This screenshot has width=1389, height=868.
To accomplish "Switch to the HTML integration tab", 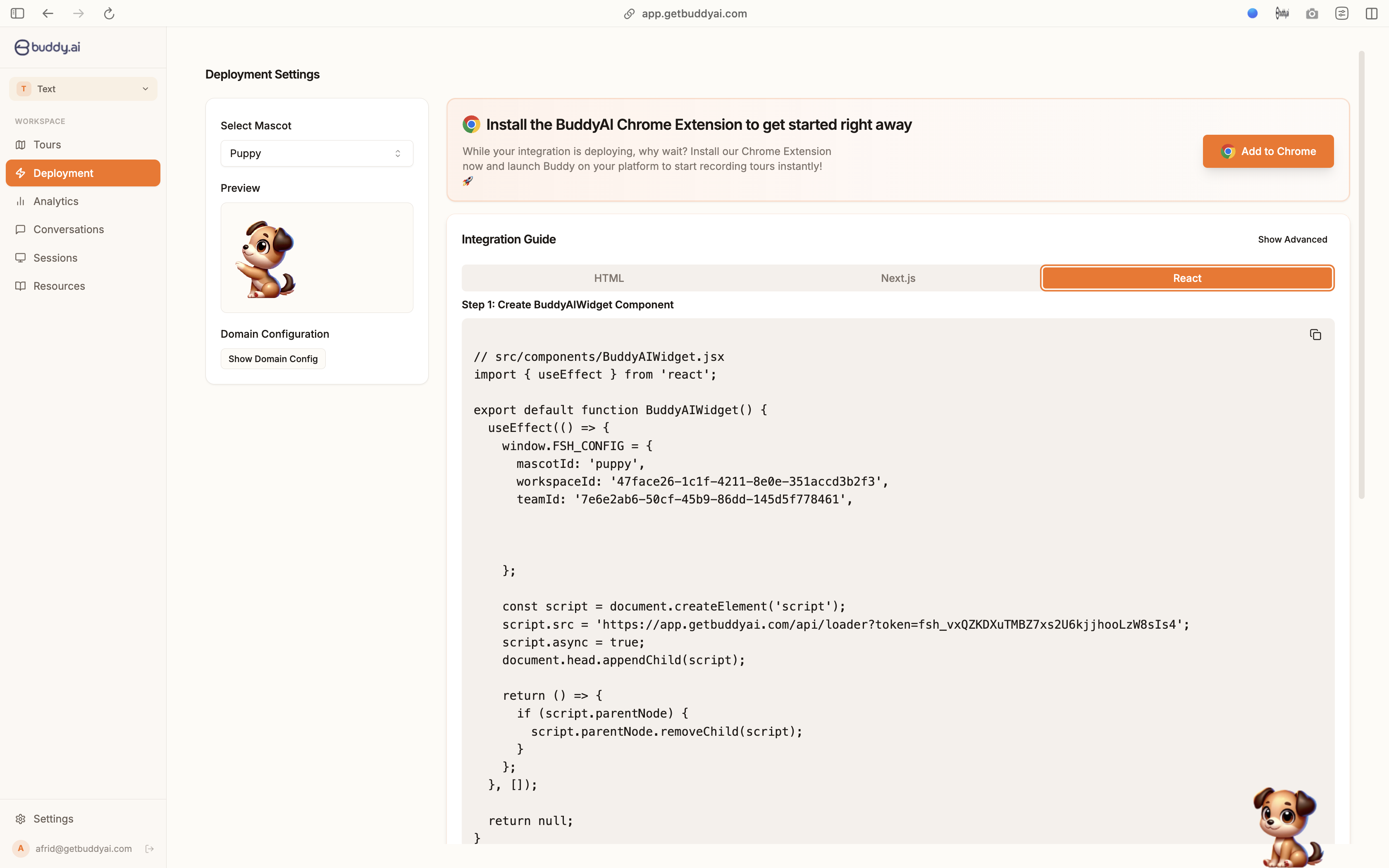I will 609,278.
